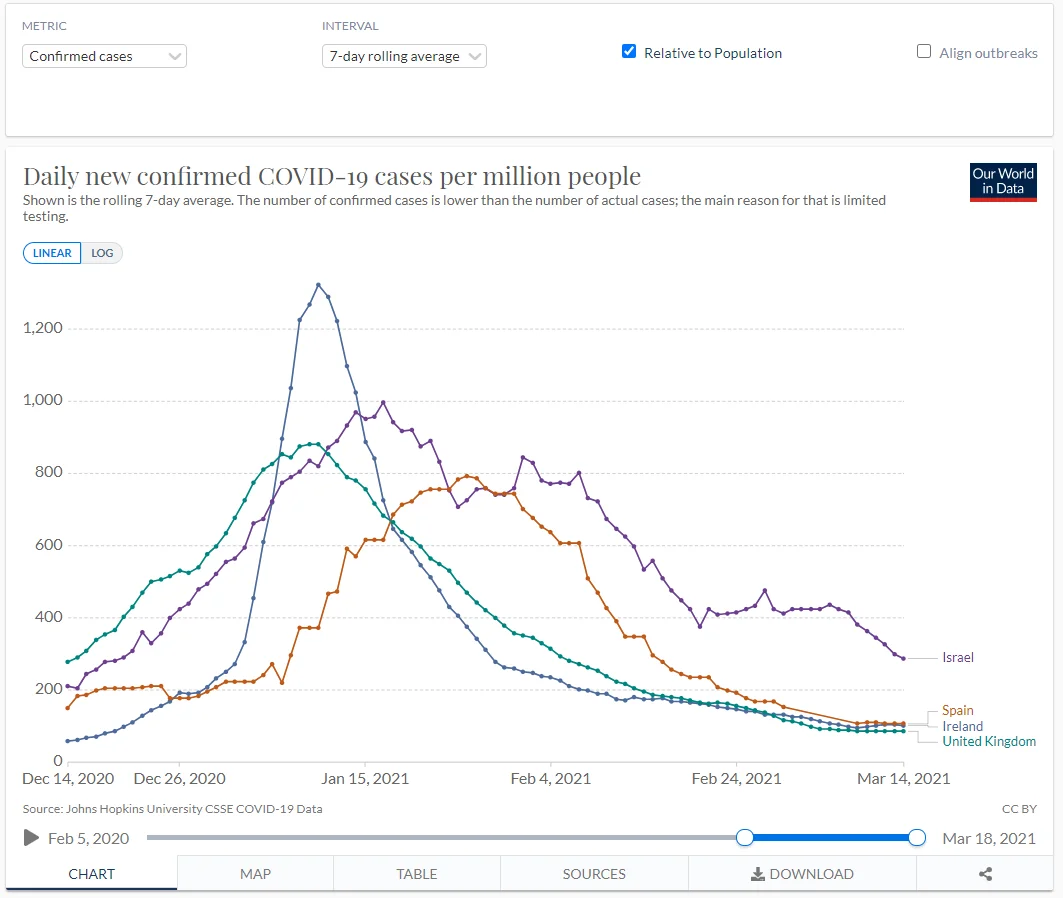Click the download icon in bottom tabs
Image resolution: width=1063 pixels, height=898 pixels.
758,874
